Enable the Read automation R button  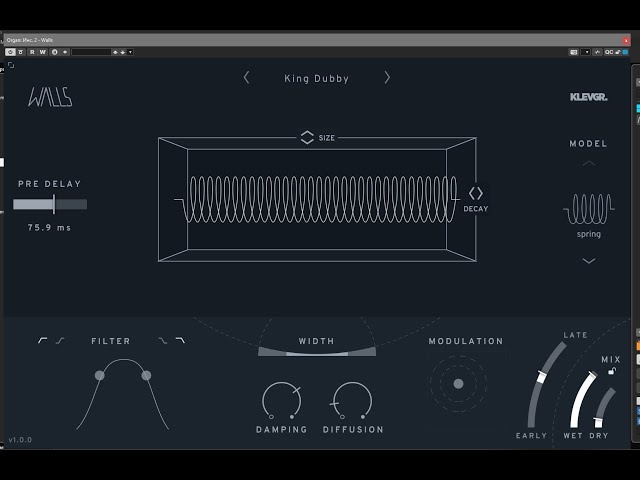tap(32, 51)
